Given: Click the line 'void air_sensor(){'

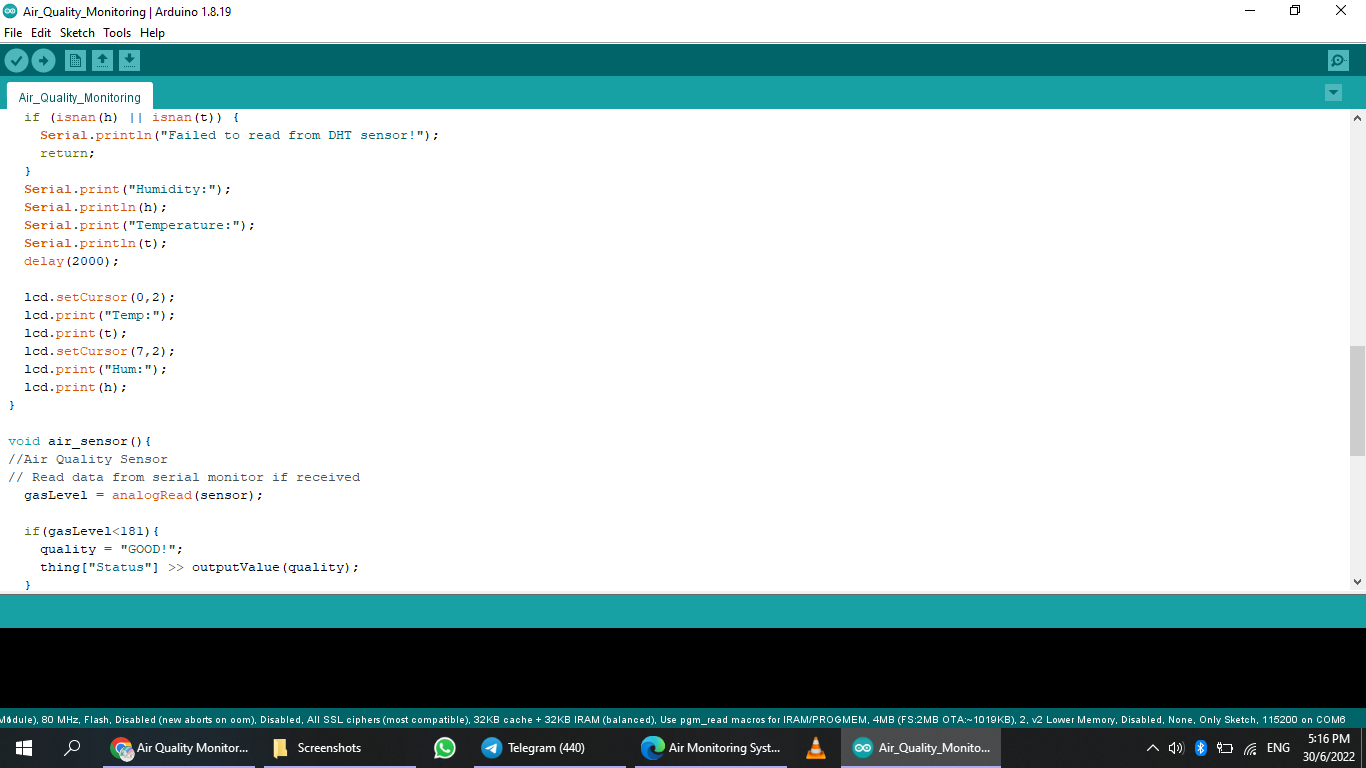Looking at the screenshot, I should (80, 441).
